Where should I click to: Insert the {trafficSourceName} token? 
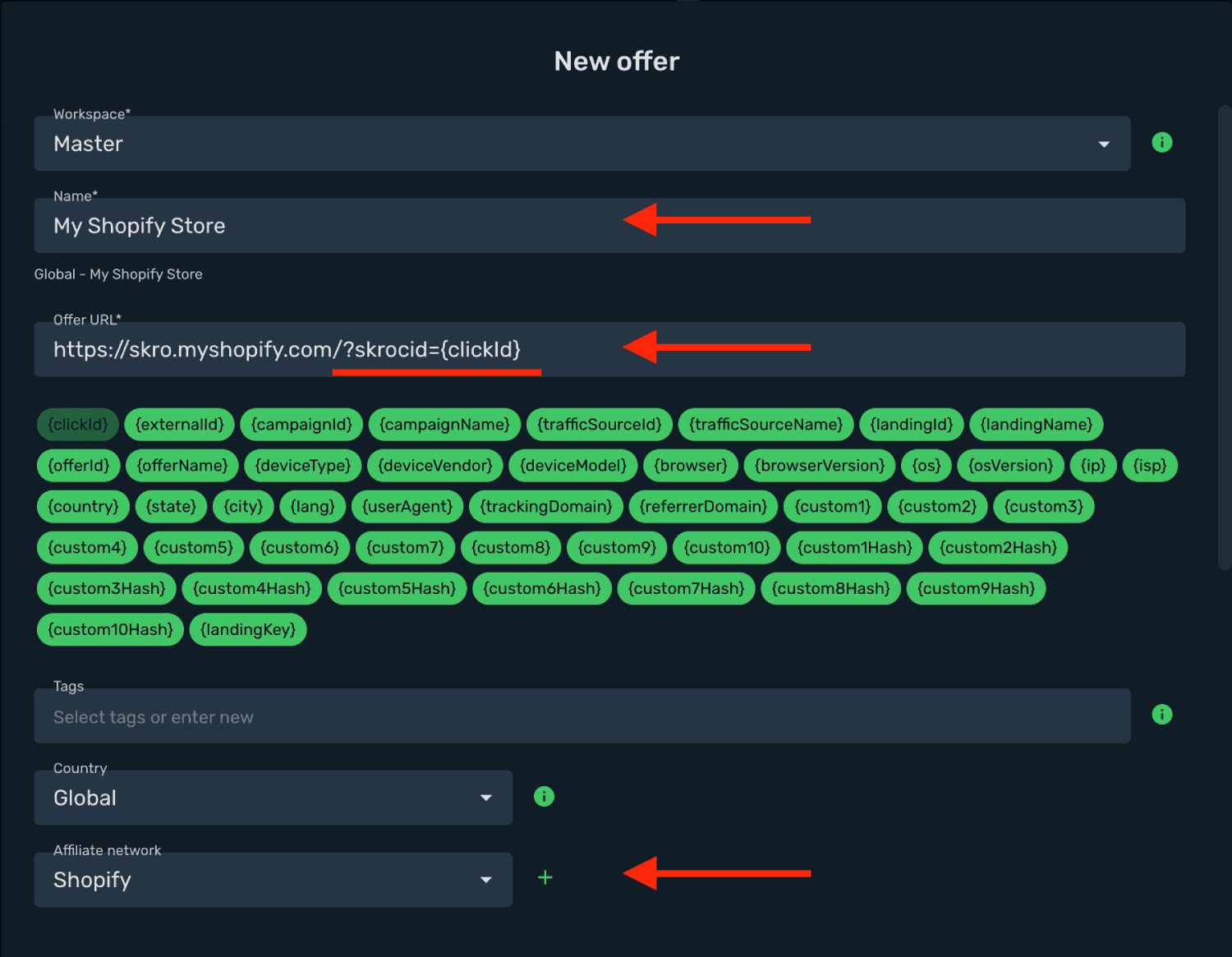[x=766, y=425]
